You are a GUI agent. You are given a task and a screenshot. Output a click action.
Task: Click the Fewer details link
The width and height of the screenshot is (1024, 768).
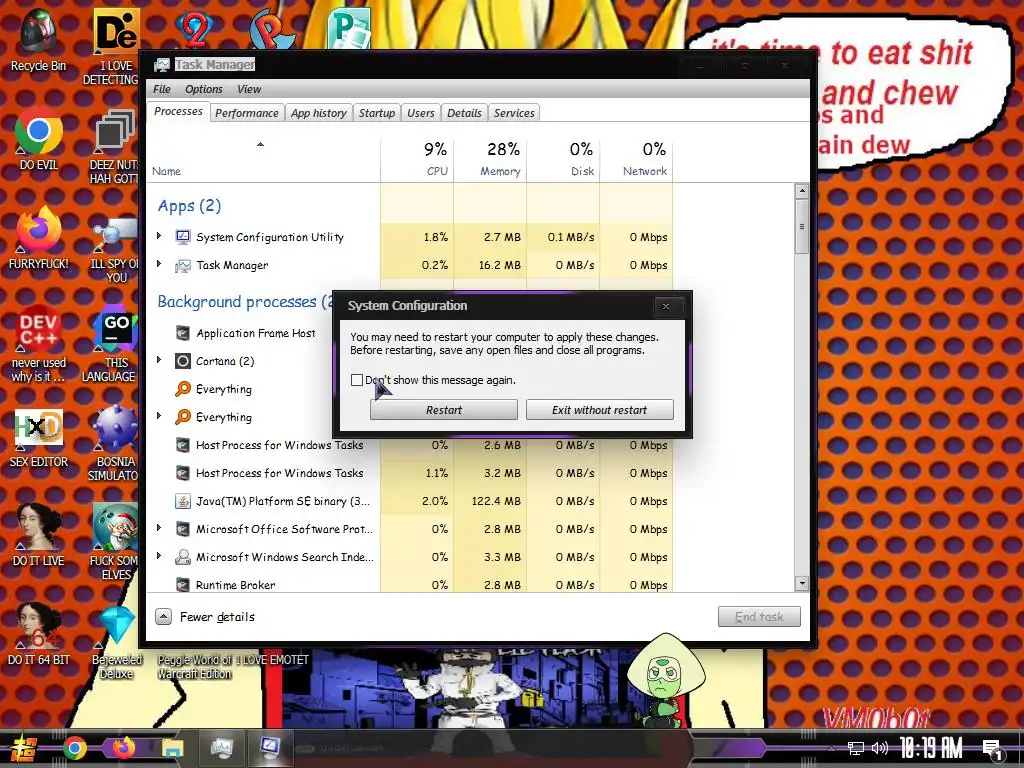click(x=217, y=616)
